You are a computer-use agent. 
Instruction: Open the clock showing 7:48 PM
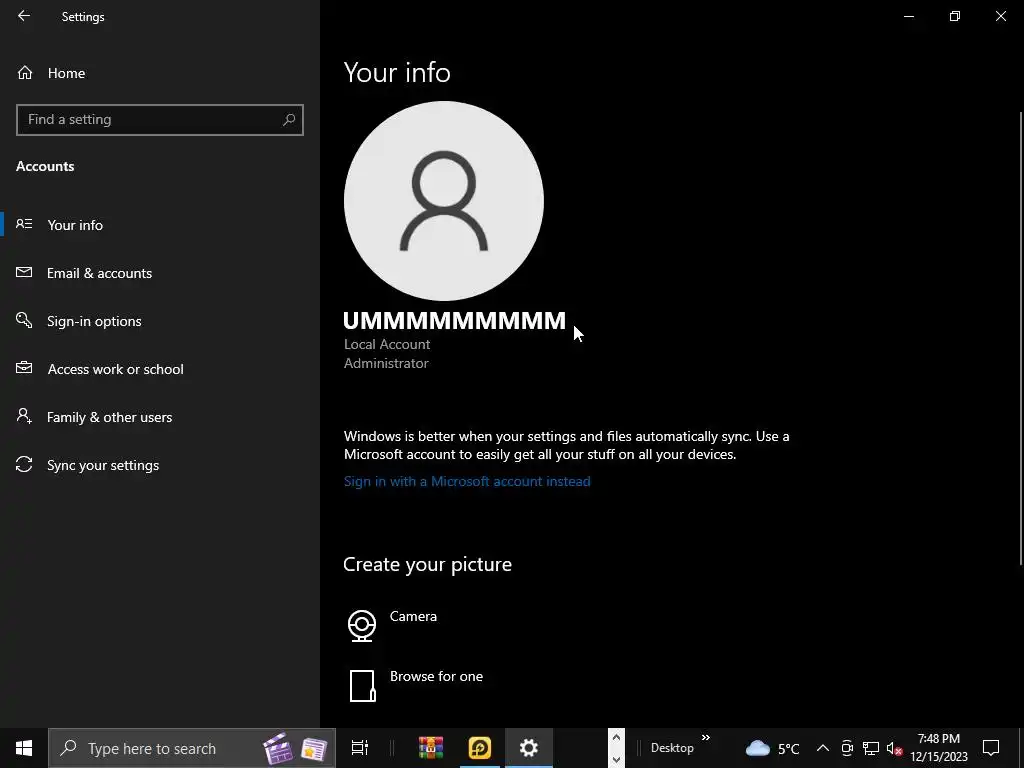pyautogui.click(x=938, y=748)
